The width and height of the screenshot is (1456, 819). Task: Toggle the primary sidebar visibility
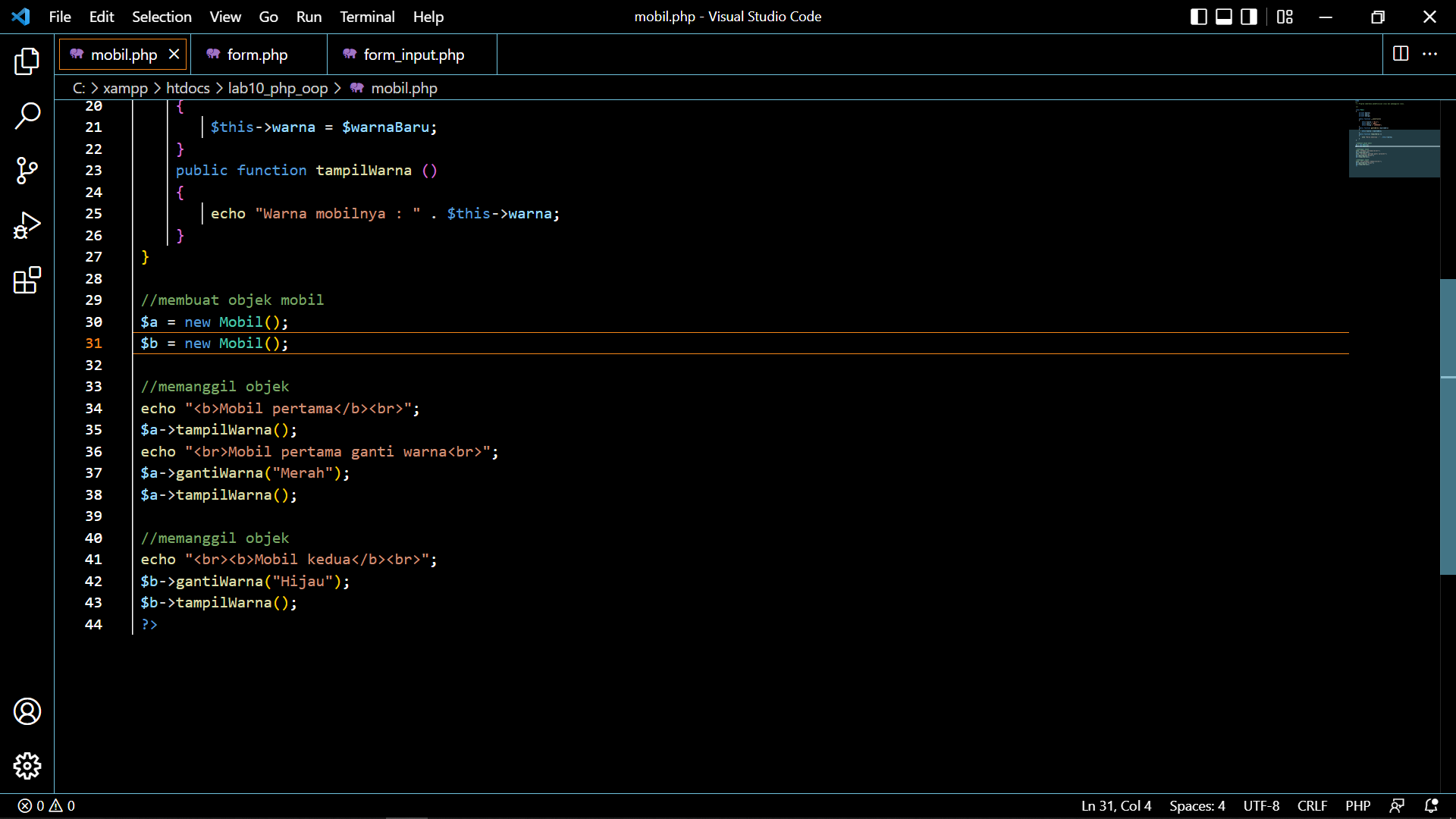click(1198, 16)
